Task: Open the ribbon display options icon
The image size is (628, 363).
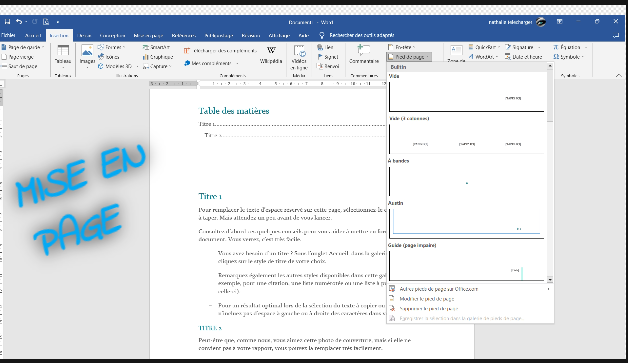Action: pyautogui.click(x=560, y=22)
